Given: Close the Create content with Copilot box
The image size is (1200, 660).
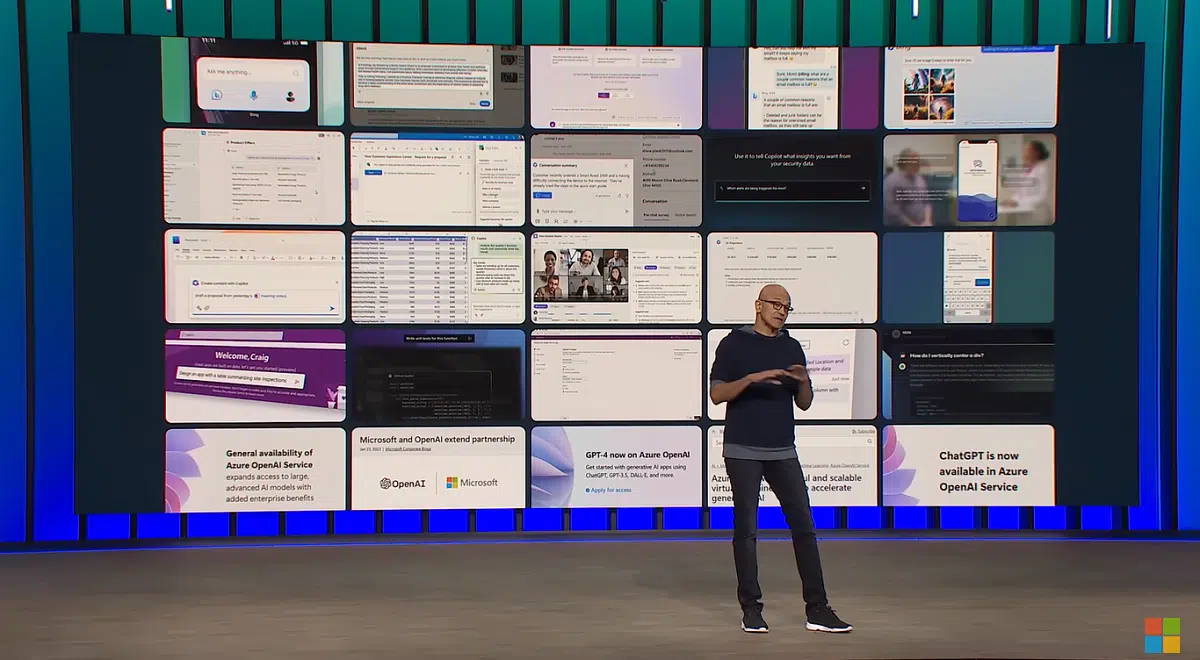Looking at the screenshot, I should pyautogui.click(x=335, y=283).
